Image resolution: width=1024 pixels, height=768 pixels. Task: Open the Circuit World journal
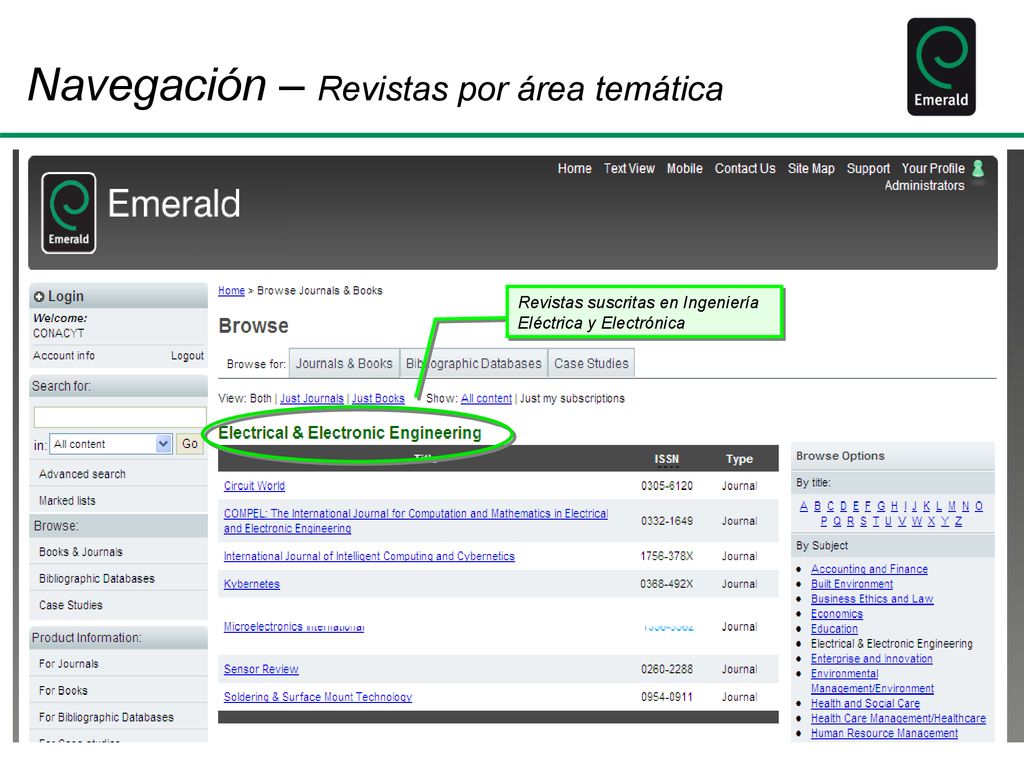254,486
